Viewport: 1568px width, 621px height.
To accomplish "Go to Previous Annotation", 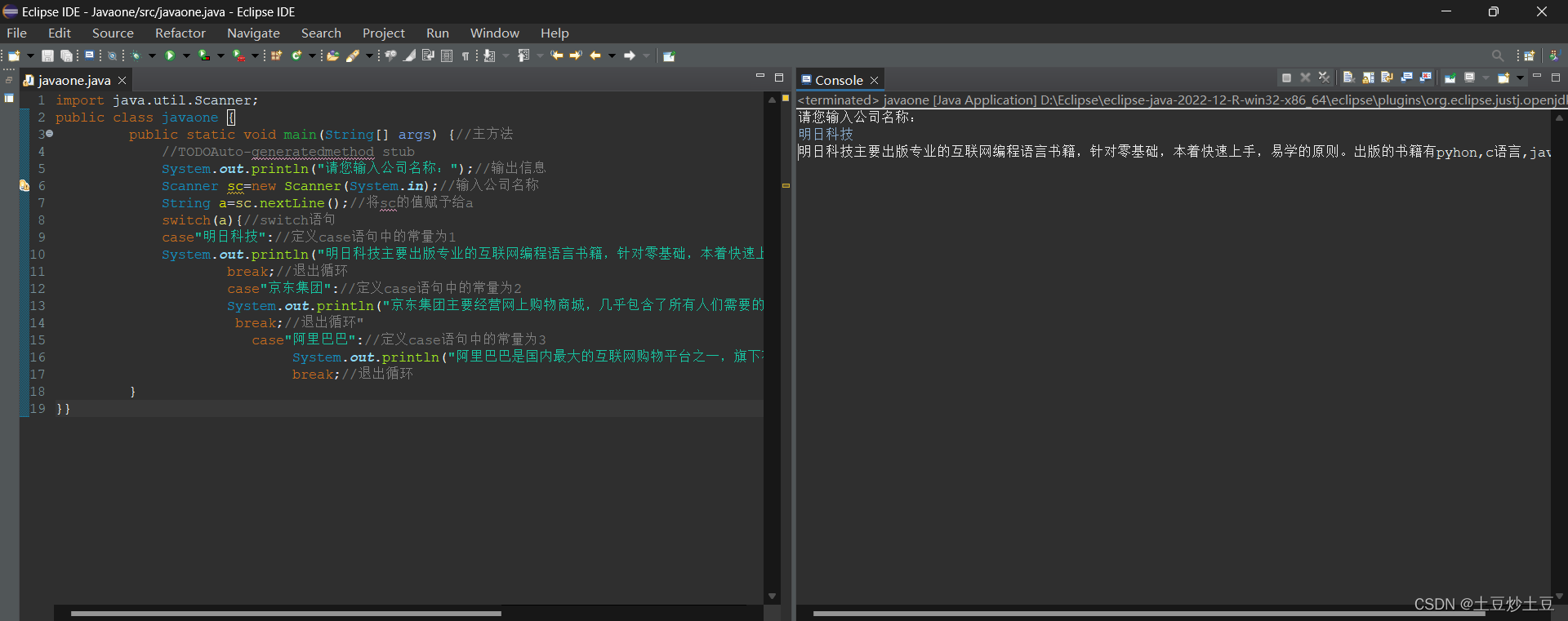I will [x=523, y=55].
